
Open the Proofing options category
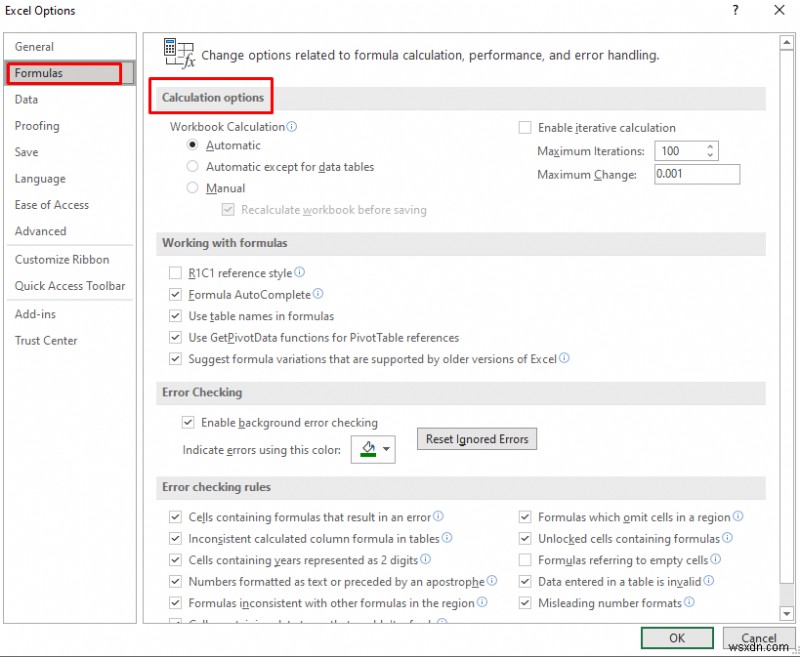70,125
